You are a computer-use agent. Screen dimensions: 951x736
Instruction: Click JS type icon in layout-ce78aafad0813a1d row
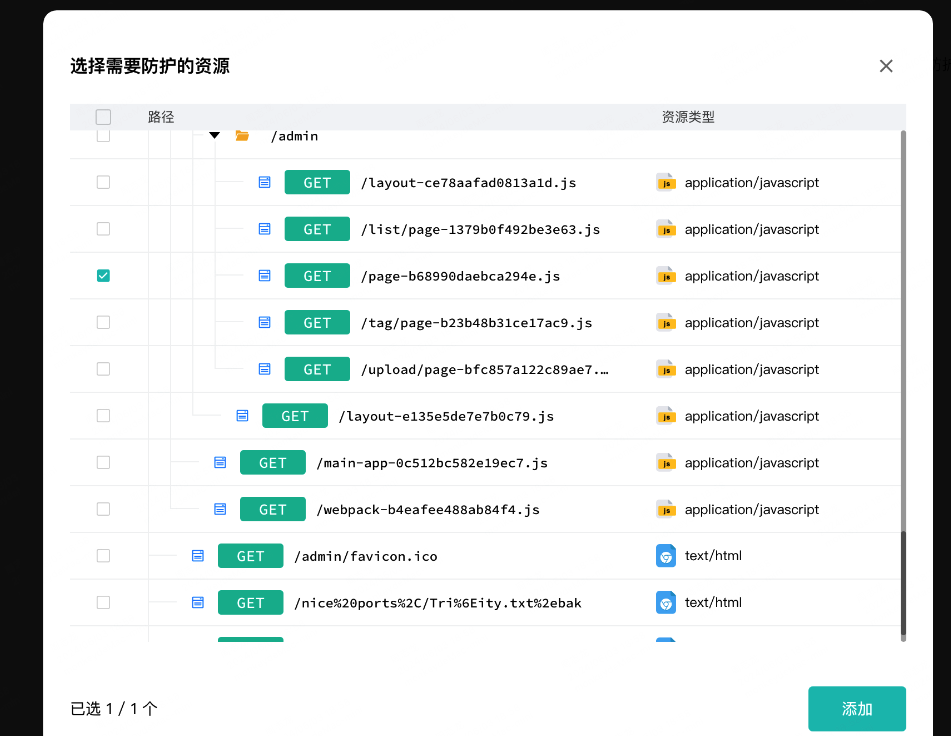[666, 182]
